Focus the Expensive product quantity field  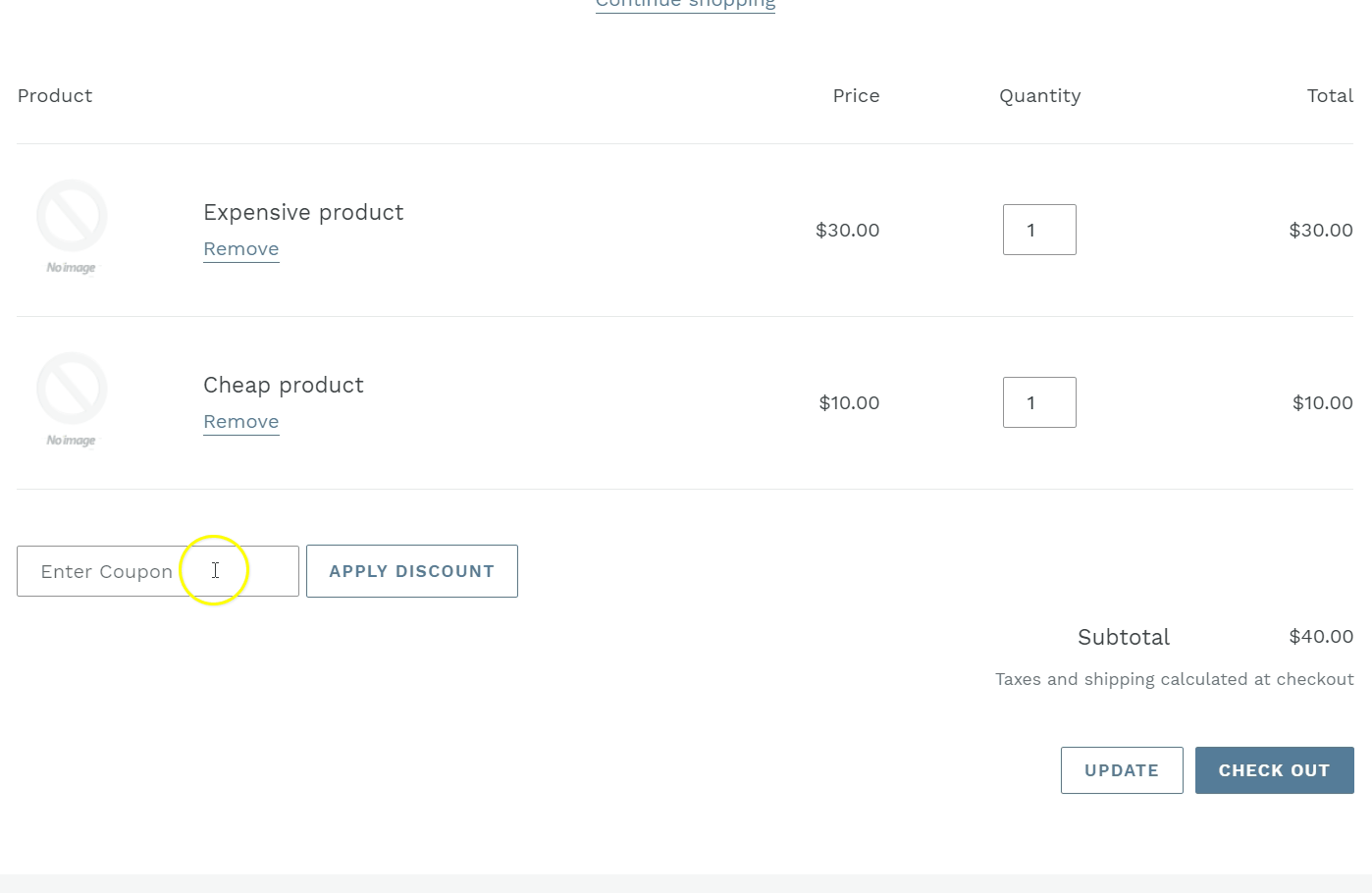[1038, 230]
